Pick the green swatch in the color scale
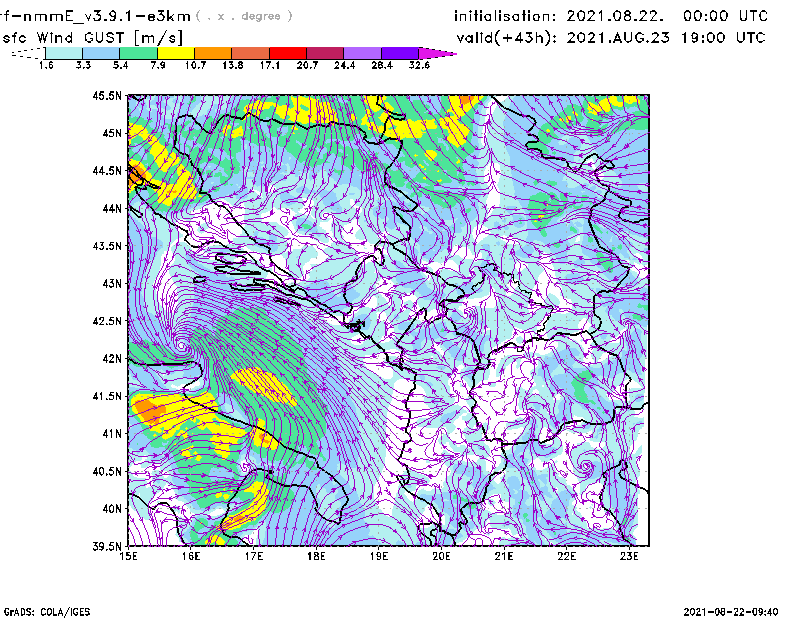Viewport: 800px width, 618px height. coord(139,53)
